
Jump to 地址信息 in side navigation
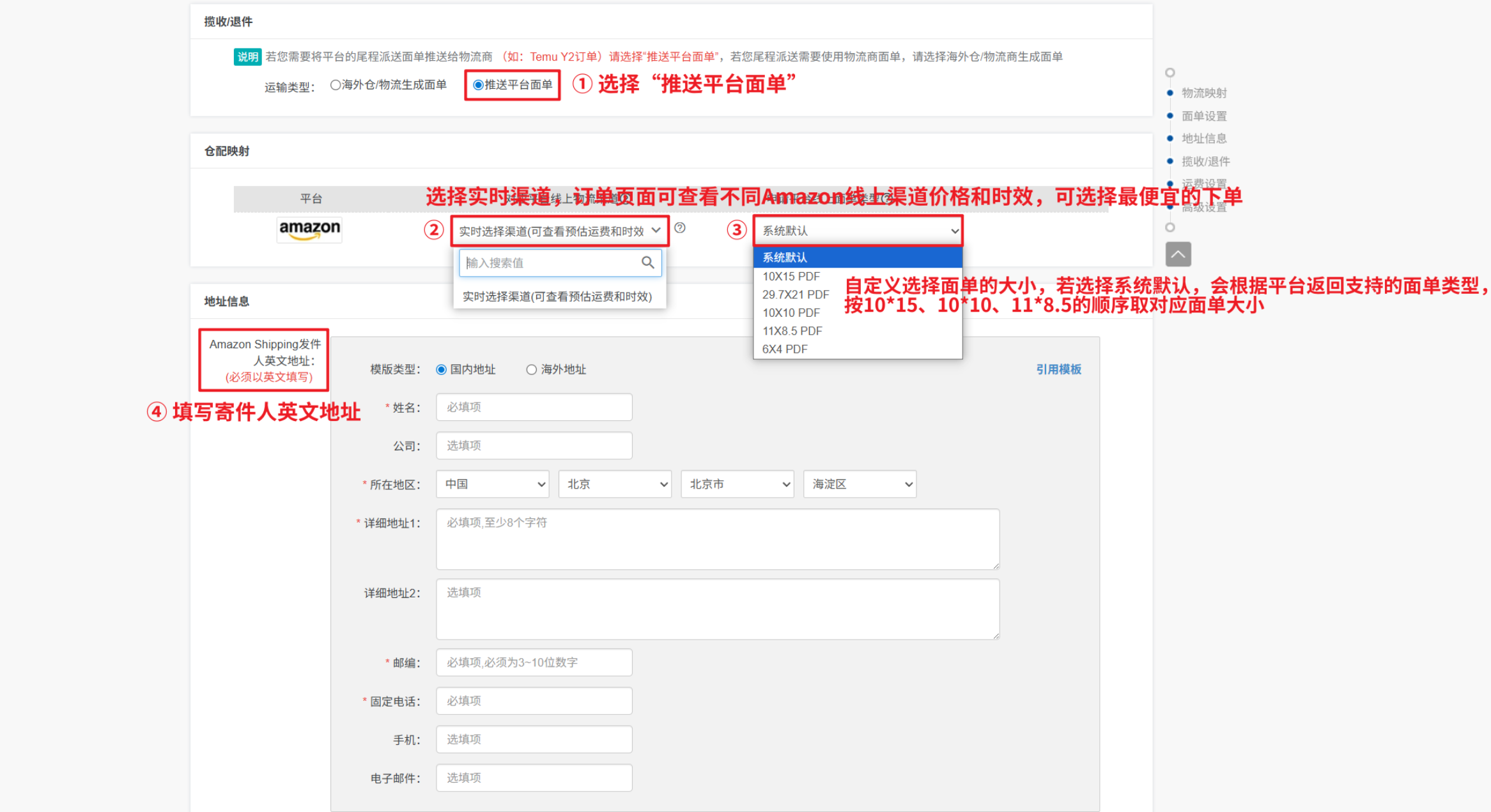1204,139
